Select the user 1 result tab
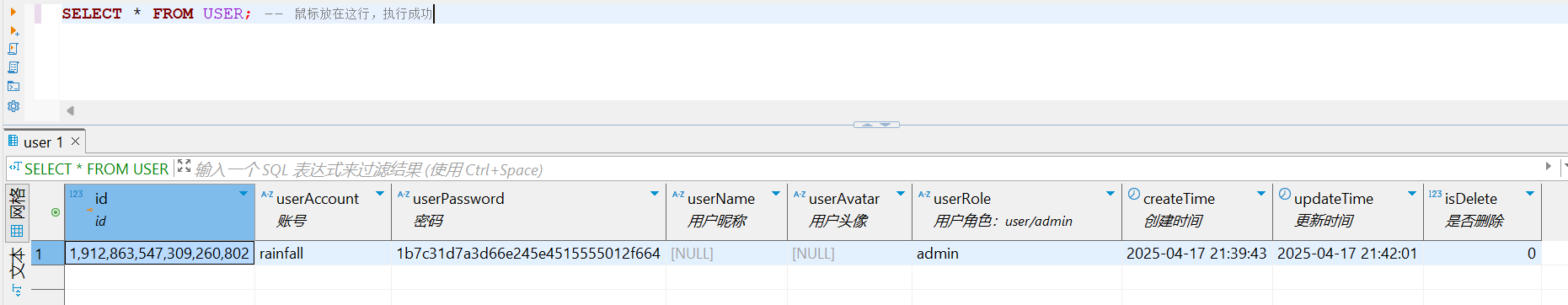 pos(43,142)
